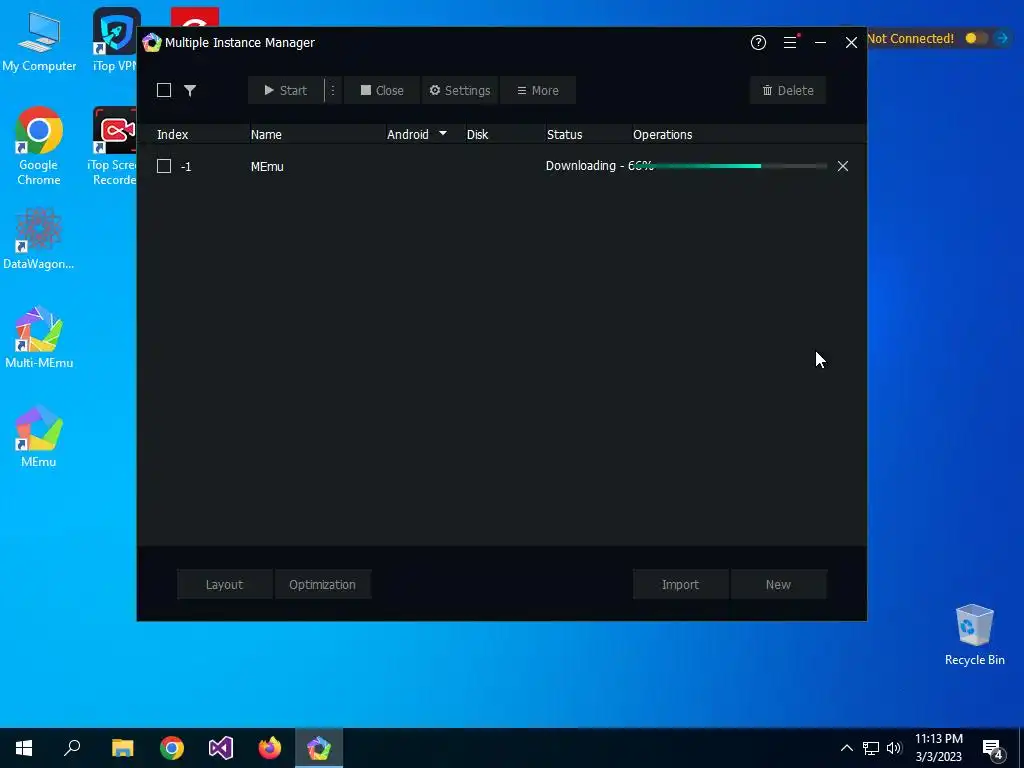
Task: Click the Operations column header
Action: tap(662, 135)
